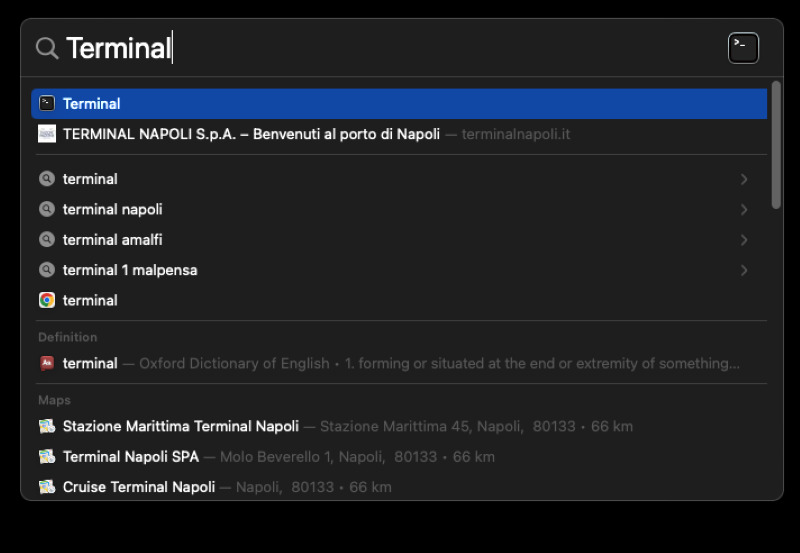Screen dimensions: 800x553
Task: Click the Maps icon for Terminal Napoli SPA
Action: coord(47,457)
